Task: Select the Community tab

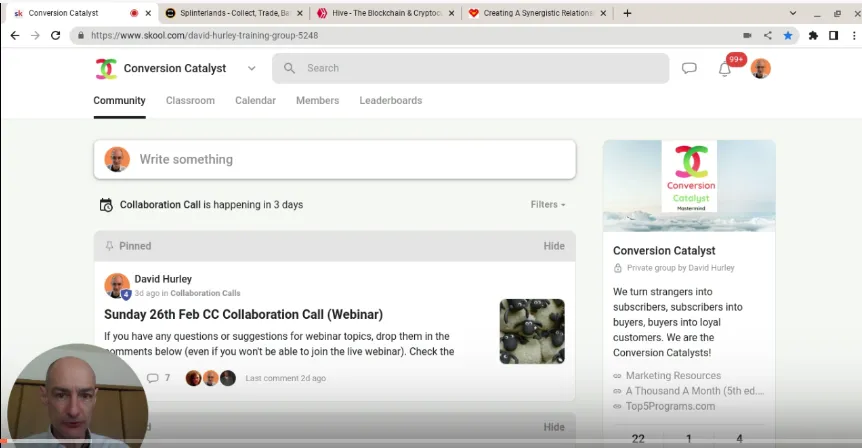Action: 119,101
